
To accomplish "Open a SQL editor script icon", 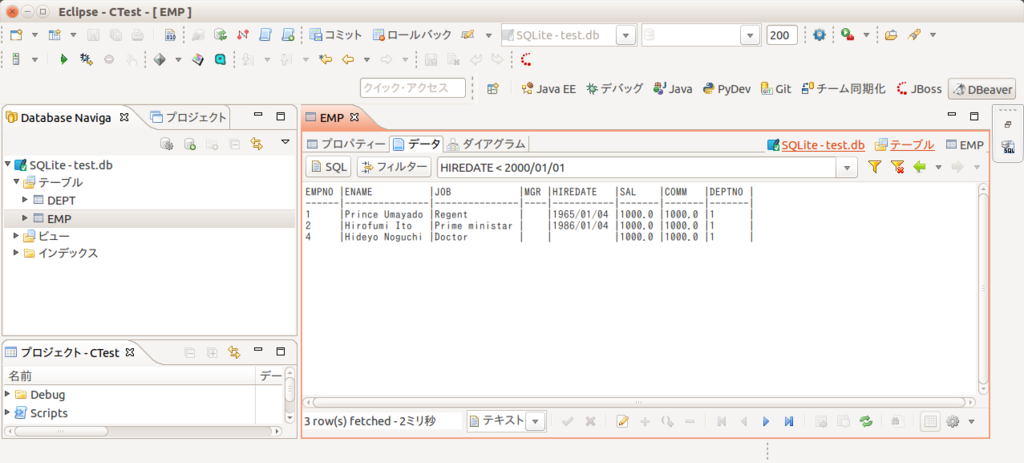I will point(265,35).
